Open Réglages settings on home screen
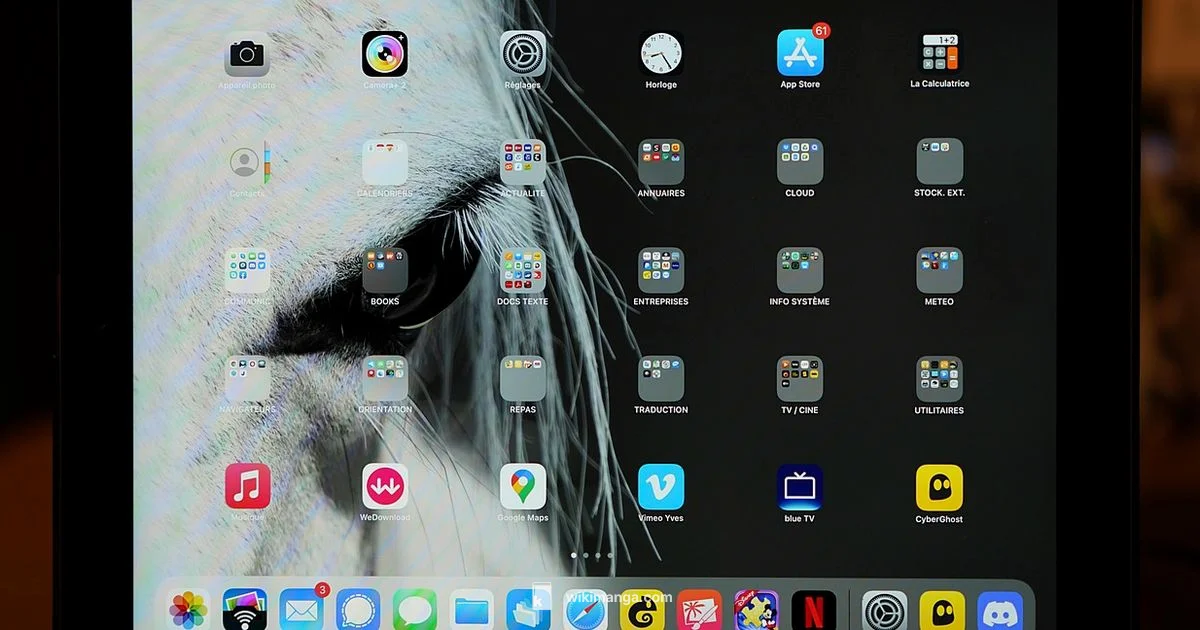 (x=523, y=53)
